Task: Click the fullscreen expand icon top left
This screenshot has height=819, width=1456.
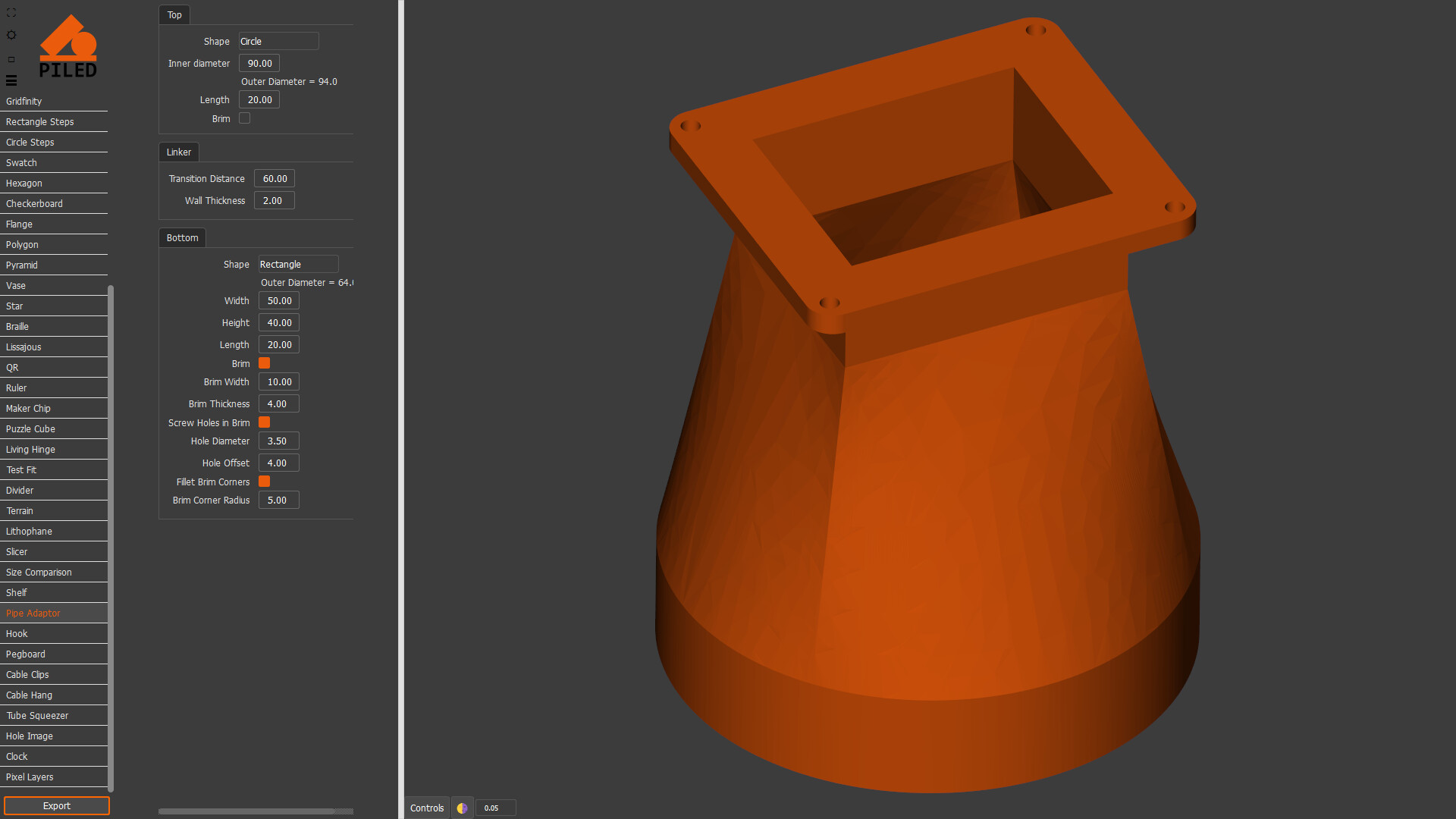Action: [x=11, y=12]
